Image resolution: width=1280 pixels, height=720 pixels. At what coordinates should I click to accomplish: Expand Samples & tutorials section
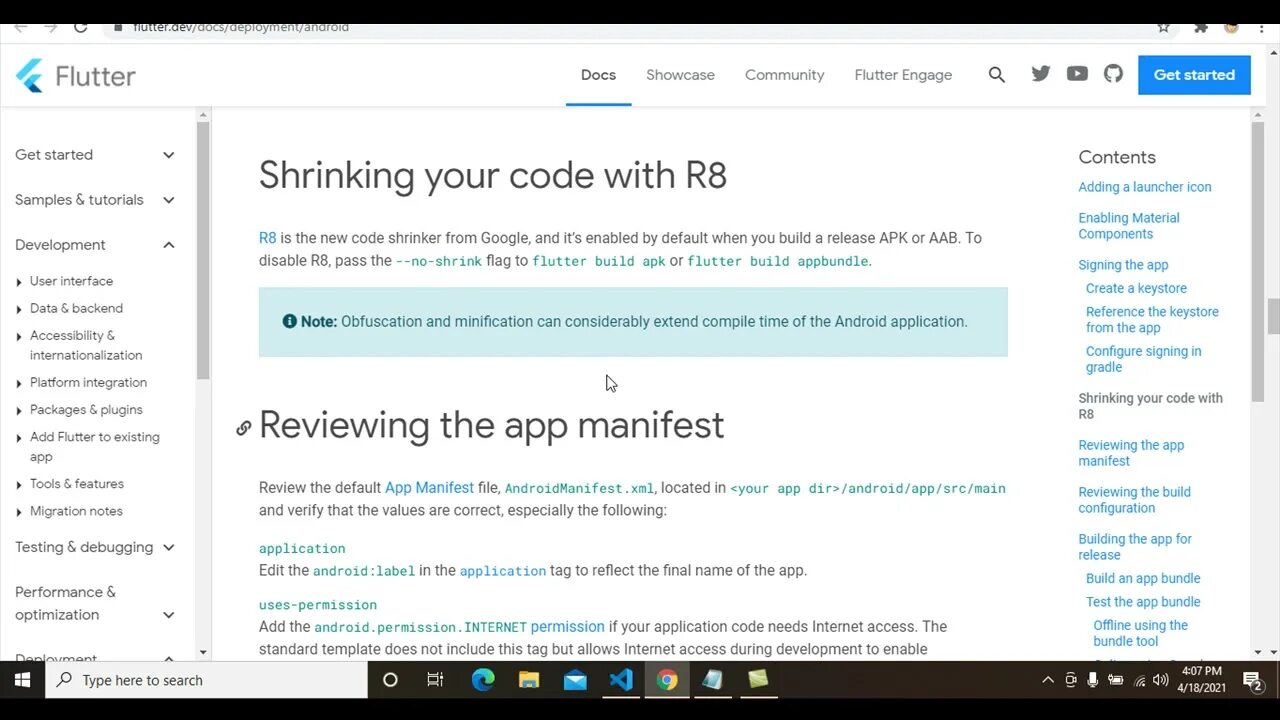95,200
